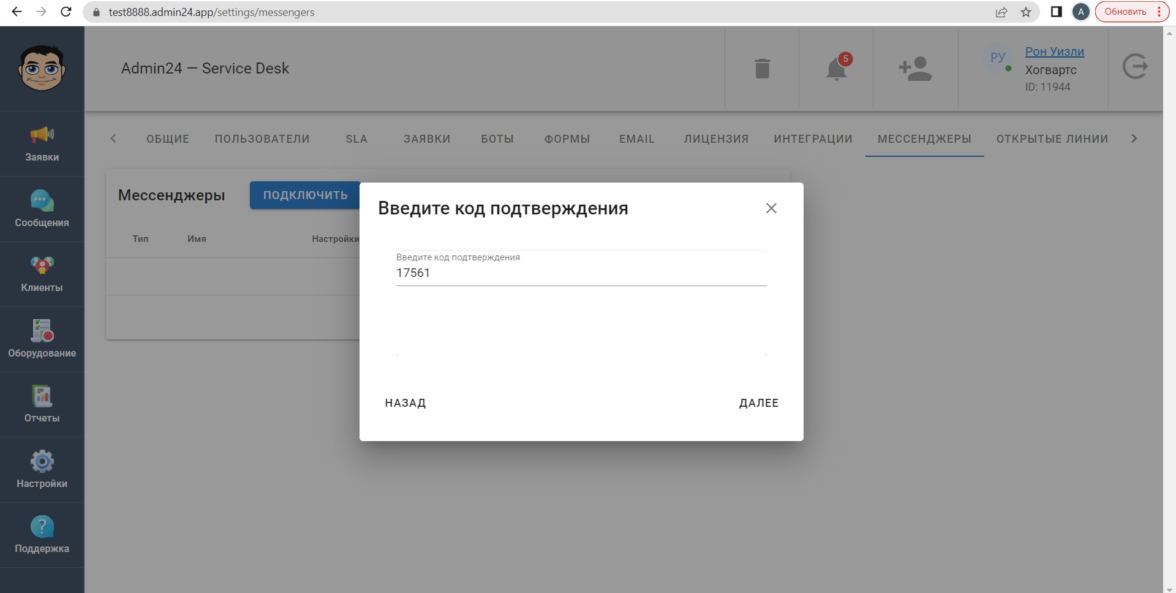Open the trash bin icon in header

point(762,69)
